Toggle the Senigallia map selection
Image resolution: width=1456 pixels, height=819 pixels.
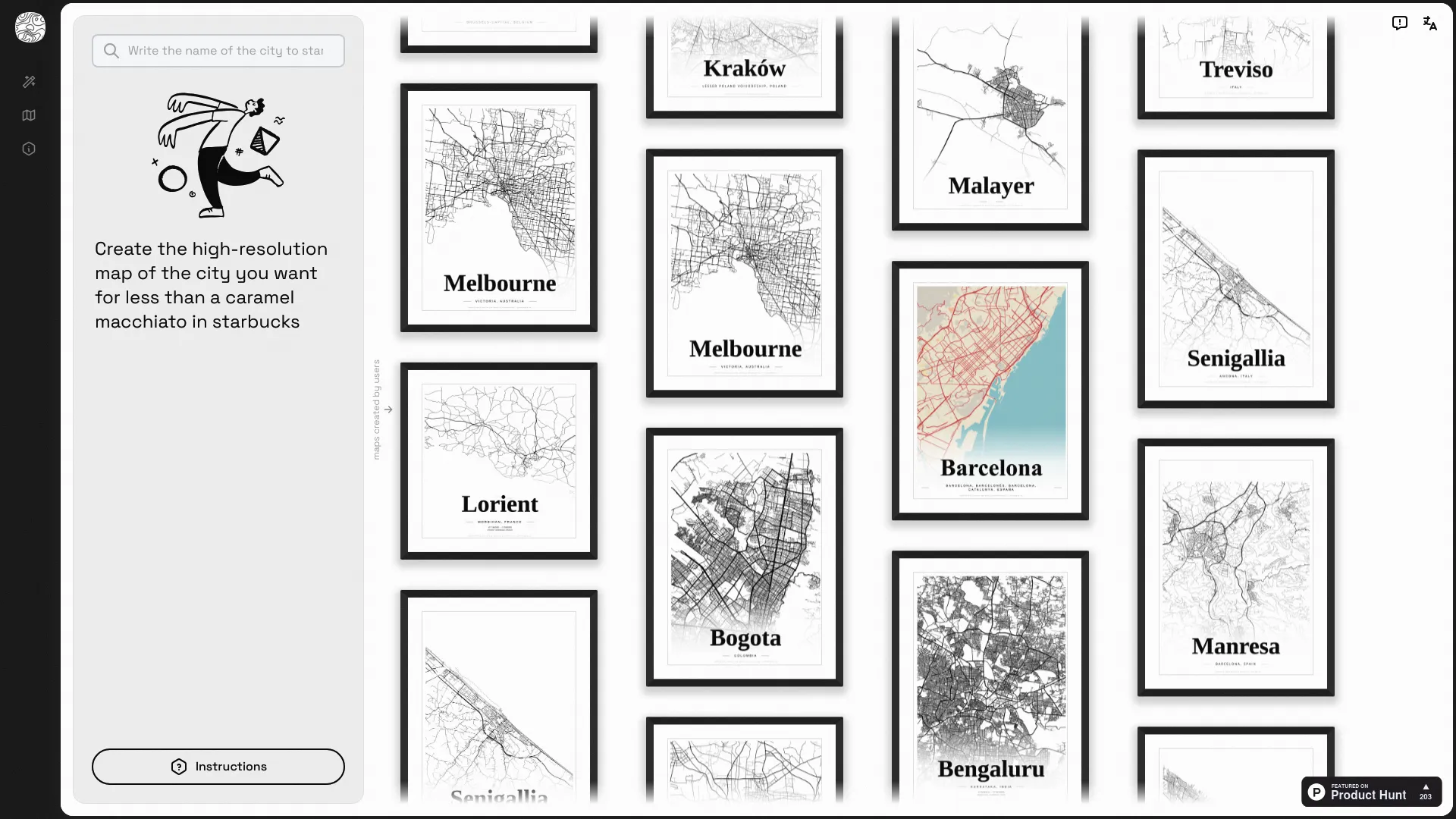pyautogui.click(x=1236, y=278)
